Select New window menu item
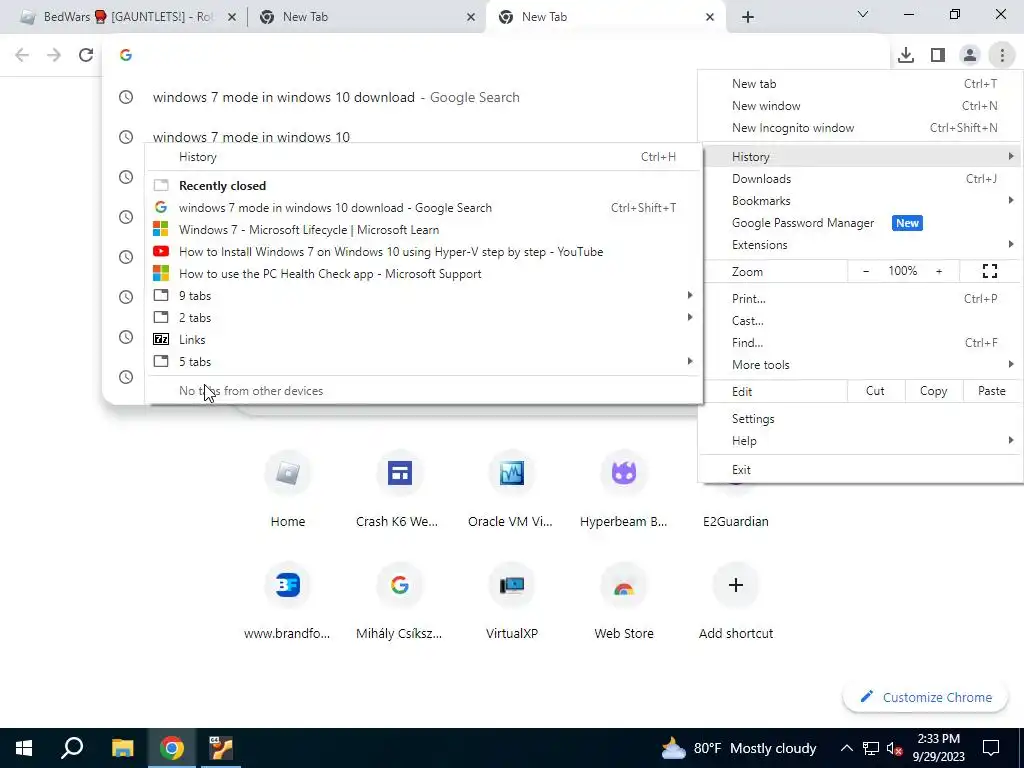The width and height of the screenshot is (1024, 768). click(861, 106)
